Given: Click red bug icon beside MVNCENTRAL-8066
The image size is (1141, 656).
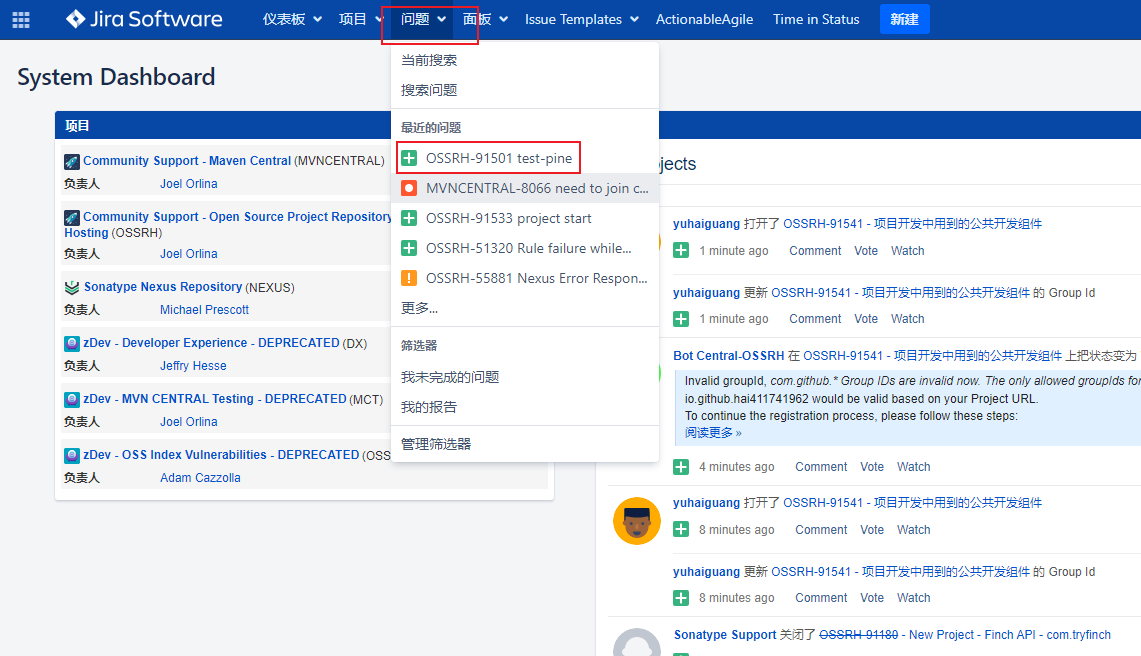Looking at the screenshot, I should 409,188.
